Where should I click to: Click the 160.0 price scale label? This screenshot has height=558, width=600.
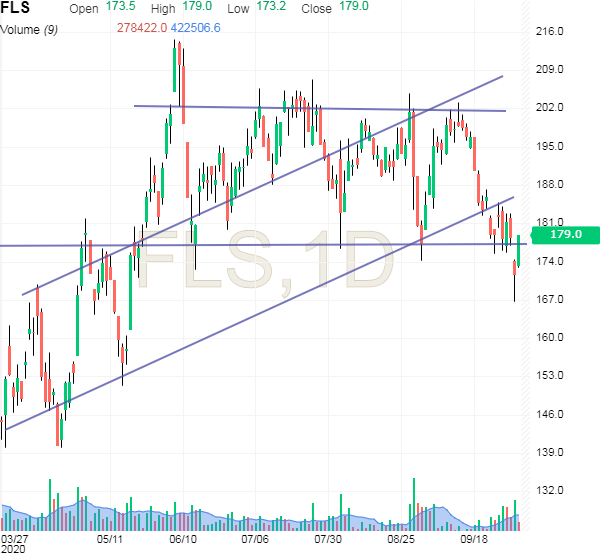click(x=553, y=338)
